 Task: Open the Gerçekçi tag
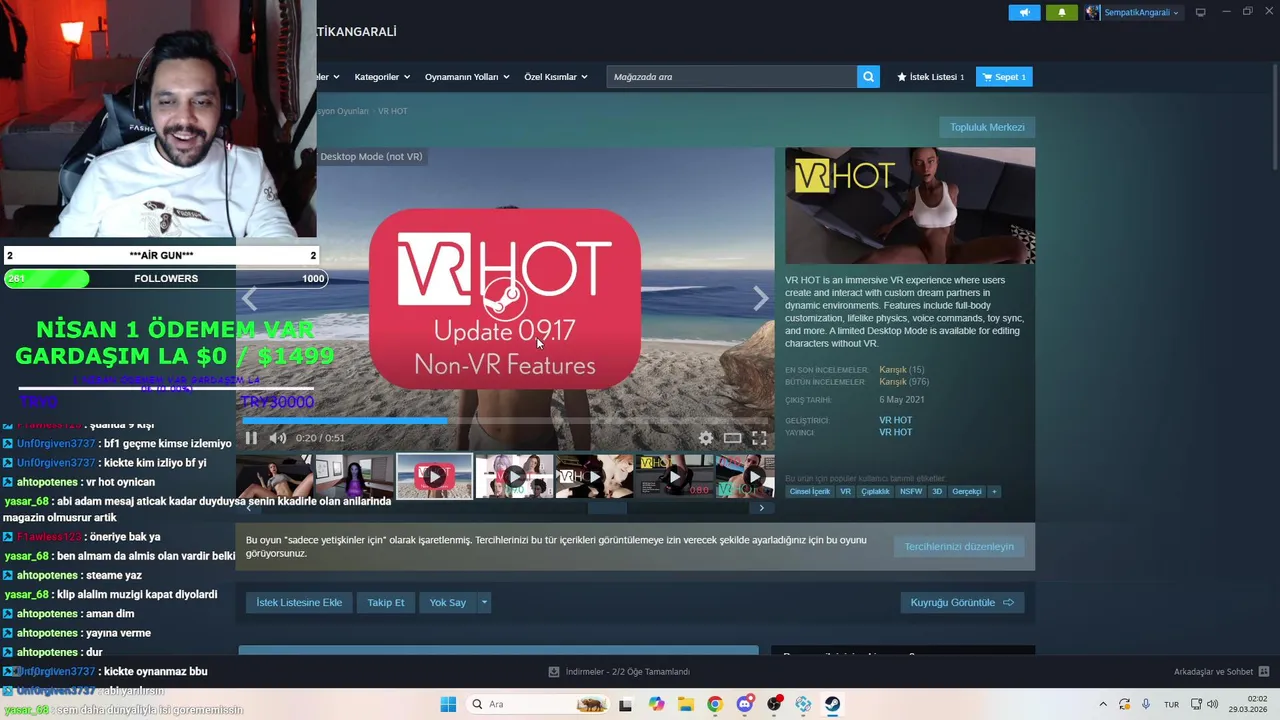(967, 492)
